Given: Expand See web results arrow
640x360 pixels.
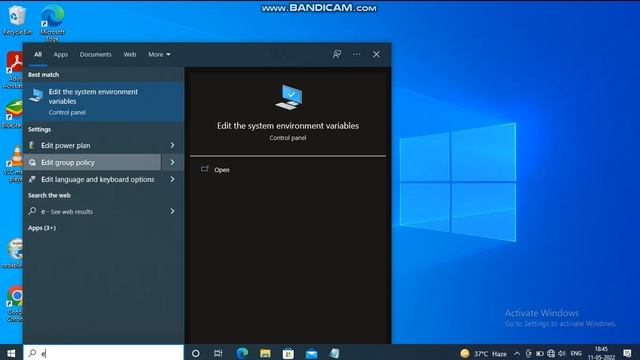Looking at the screenshot, I should pyautogui.click(x=172, y=211).
